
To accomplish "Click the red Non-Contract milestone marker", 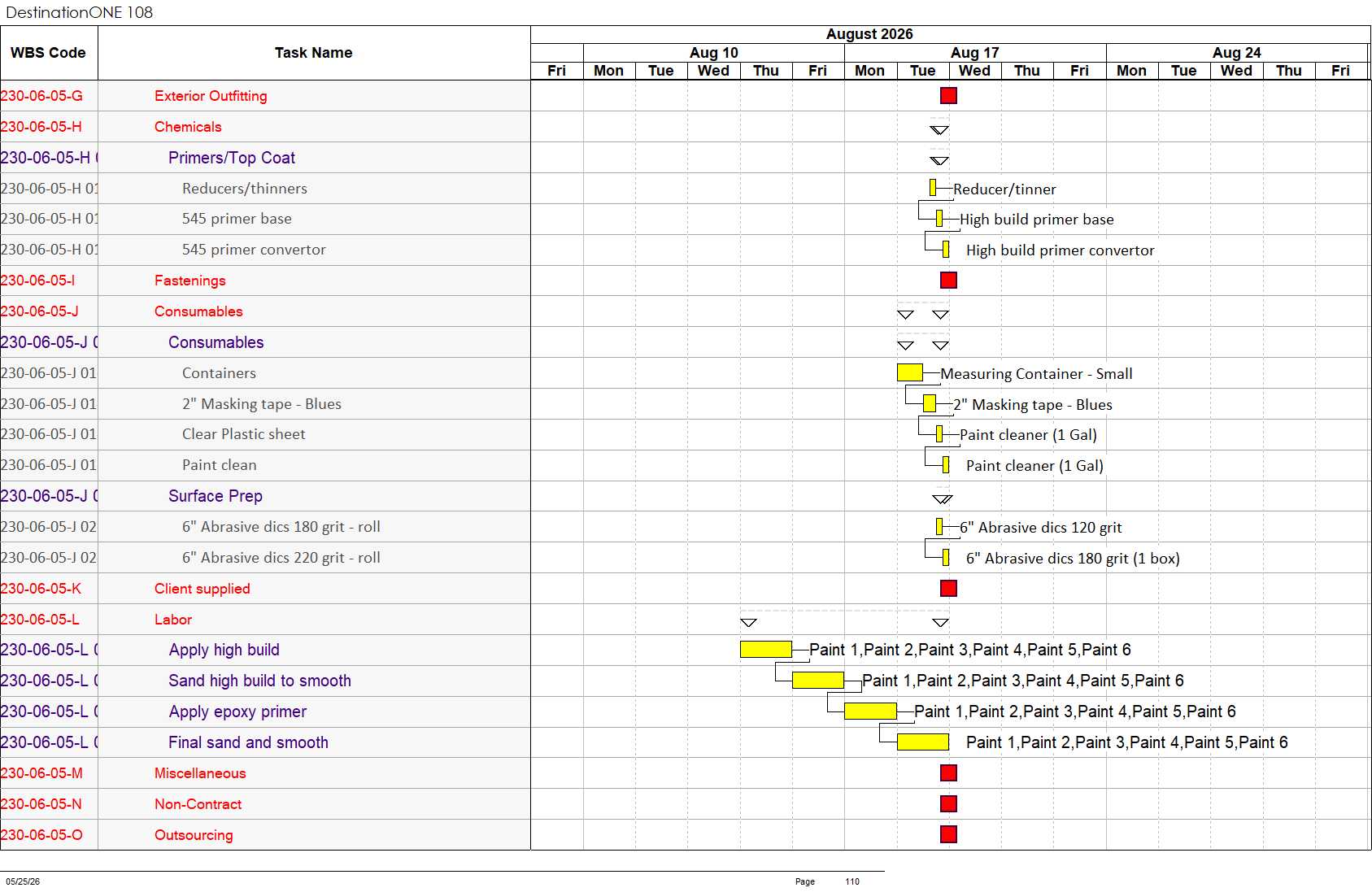I will point(948,803).
